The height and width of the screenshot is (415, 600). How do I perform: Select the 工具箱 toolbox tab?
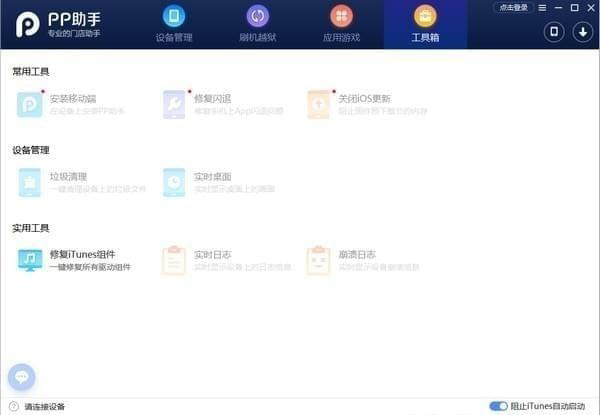click(x=425, y=25)
